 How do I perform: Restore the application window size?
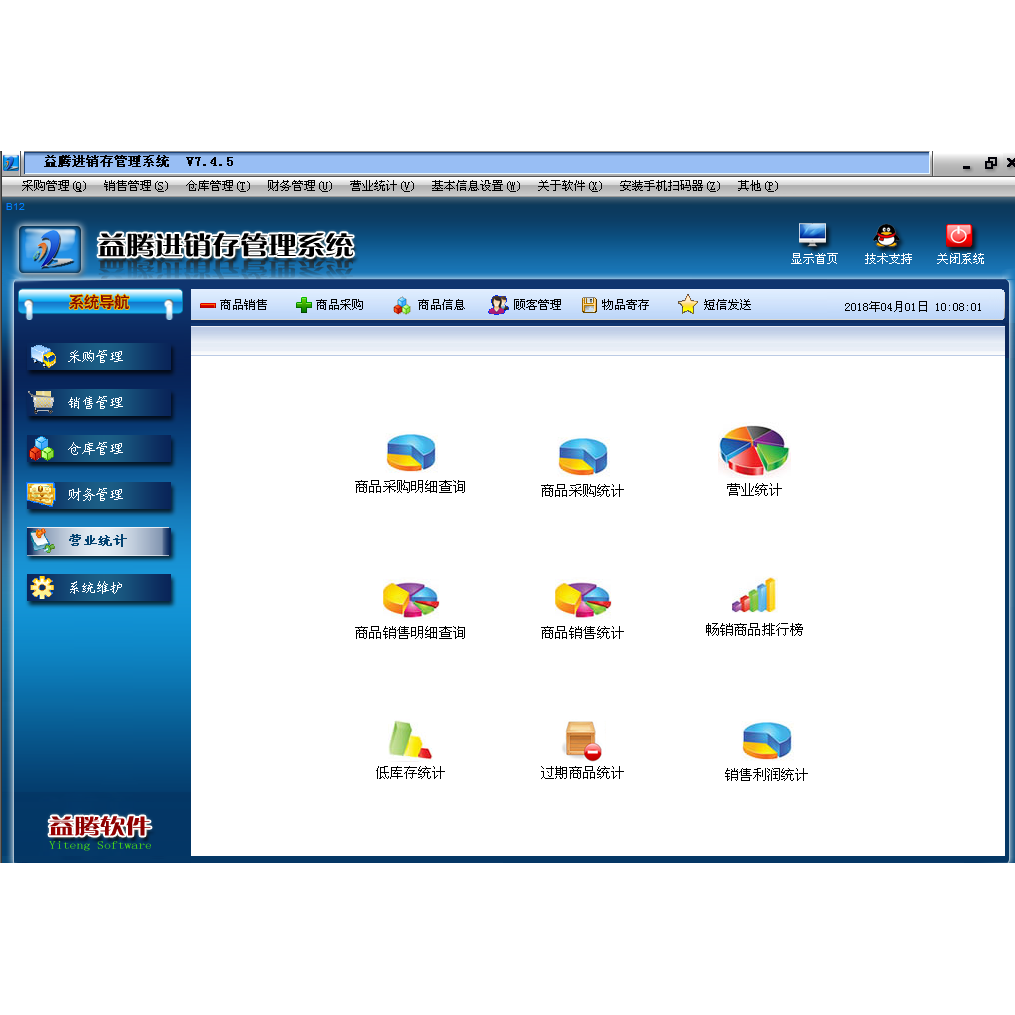tap(990, 163)
